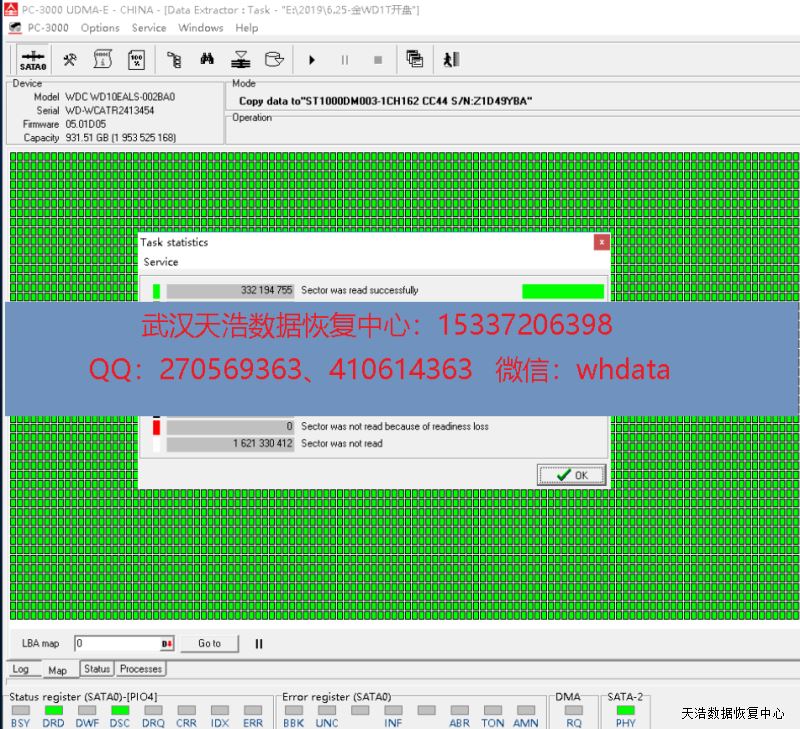This screenshot has height=729, width=800.
Task: Click the scroll document toolbar icon
Action: pos(103,60)
